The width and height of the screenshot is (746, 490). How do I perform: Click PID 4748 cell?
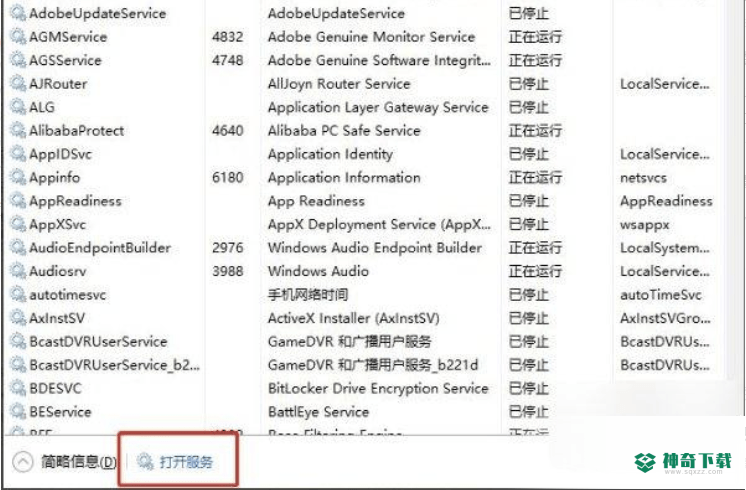[x=227, y=60]
